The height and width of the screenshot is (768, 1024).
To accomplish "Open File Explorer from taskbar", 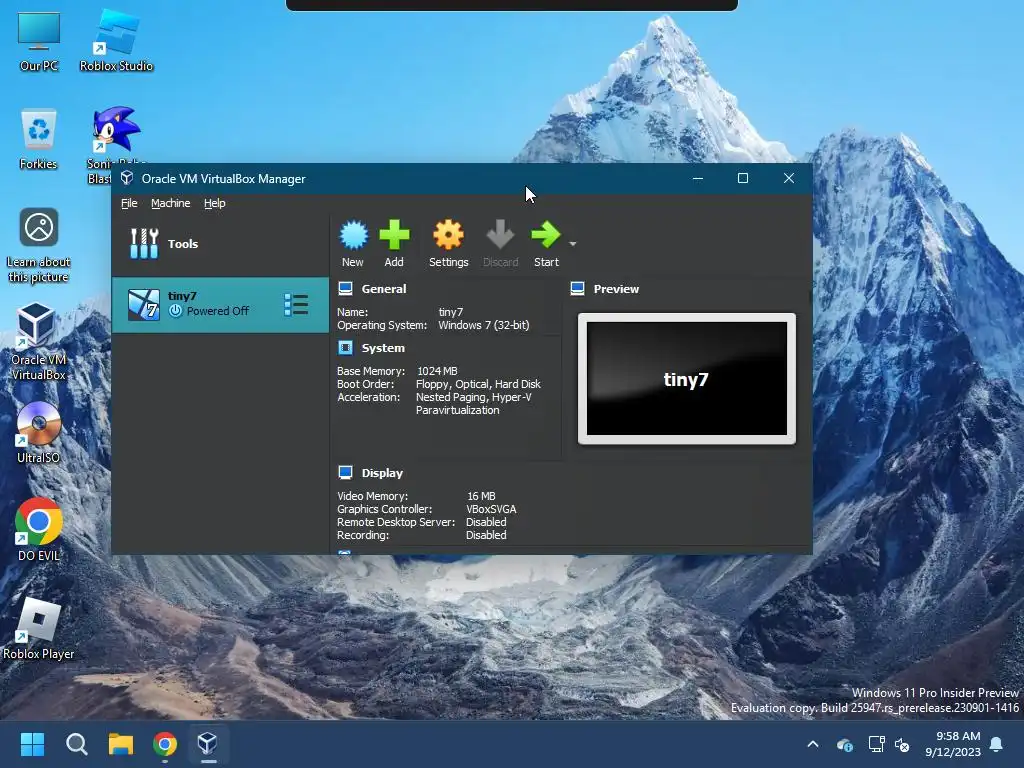I will 121,744.
